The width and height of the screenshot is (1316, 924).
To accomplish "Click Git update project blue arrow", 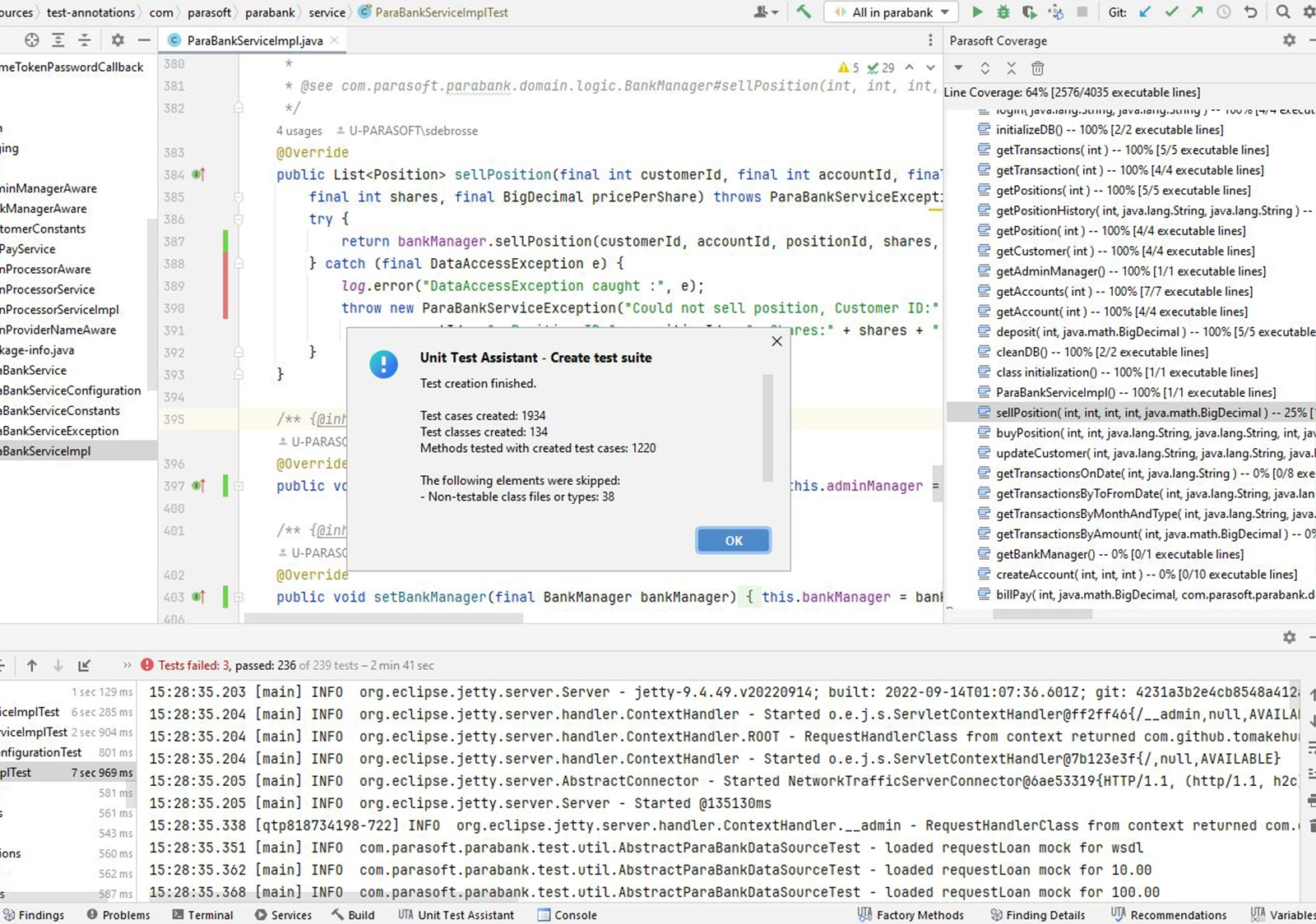I will click(x=1145, y=12).
